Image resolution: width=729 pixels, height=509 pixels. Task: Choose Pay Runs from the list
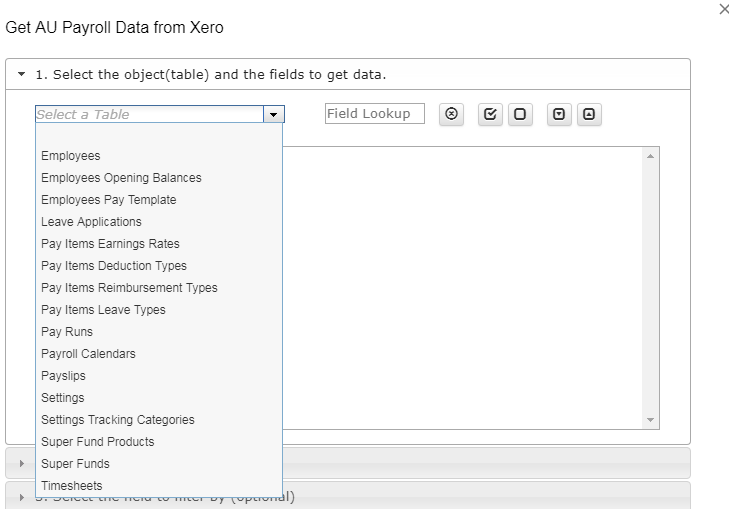pos(67,332)
